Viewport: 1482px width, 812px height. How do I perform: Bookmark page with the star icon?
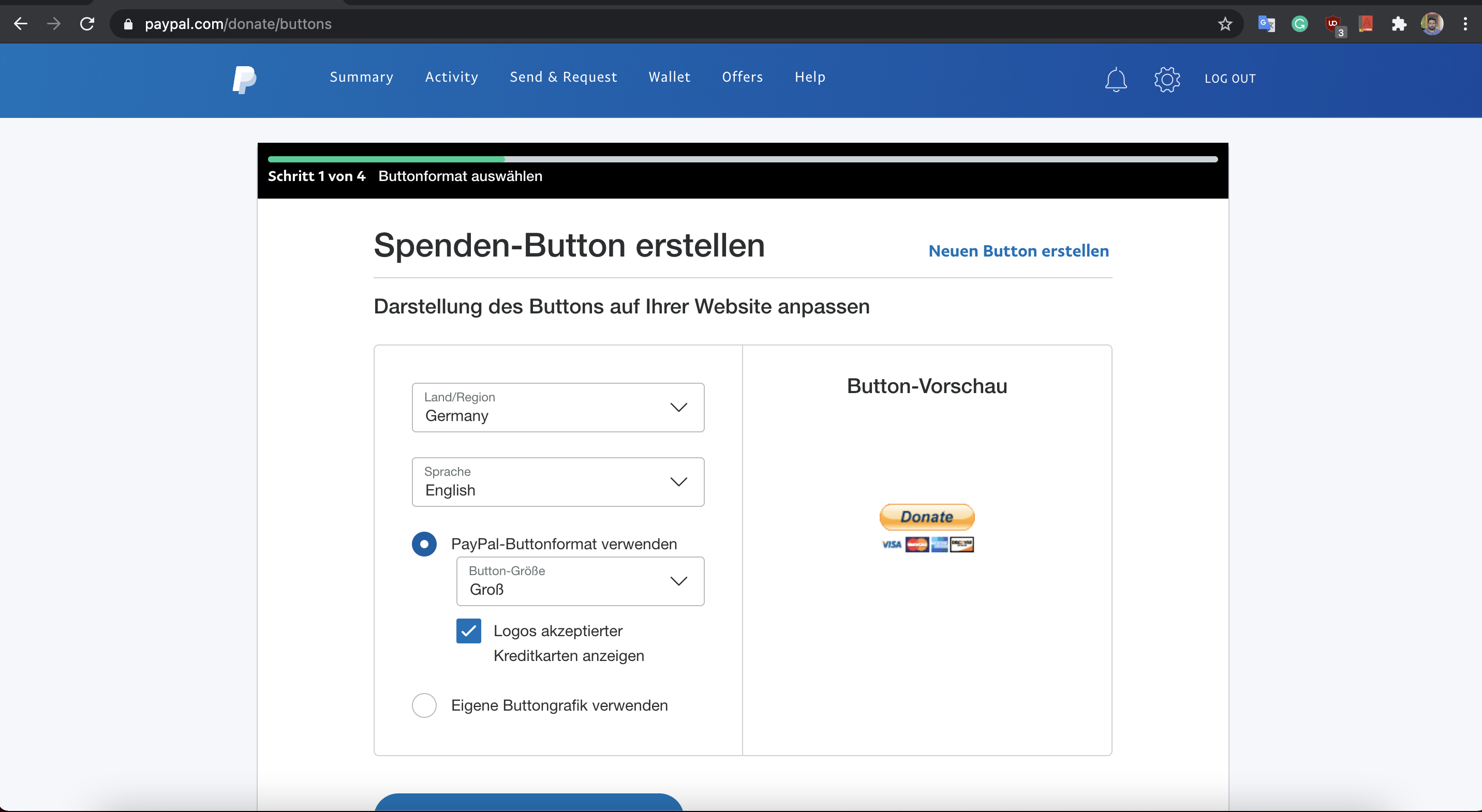pyautogui.click(x=1225, y=24)
